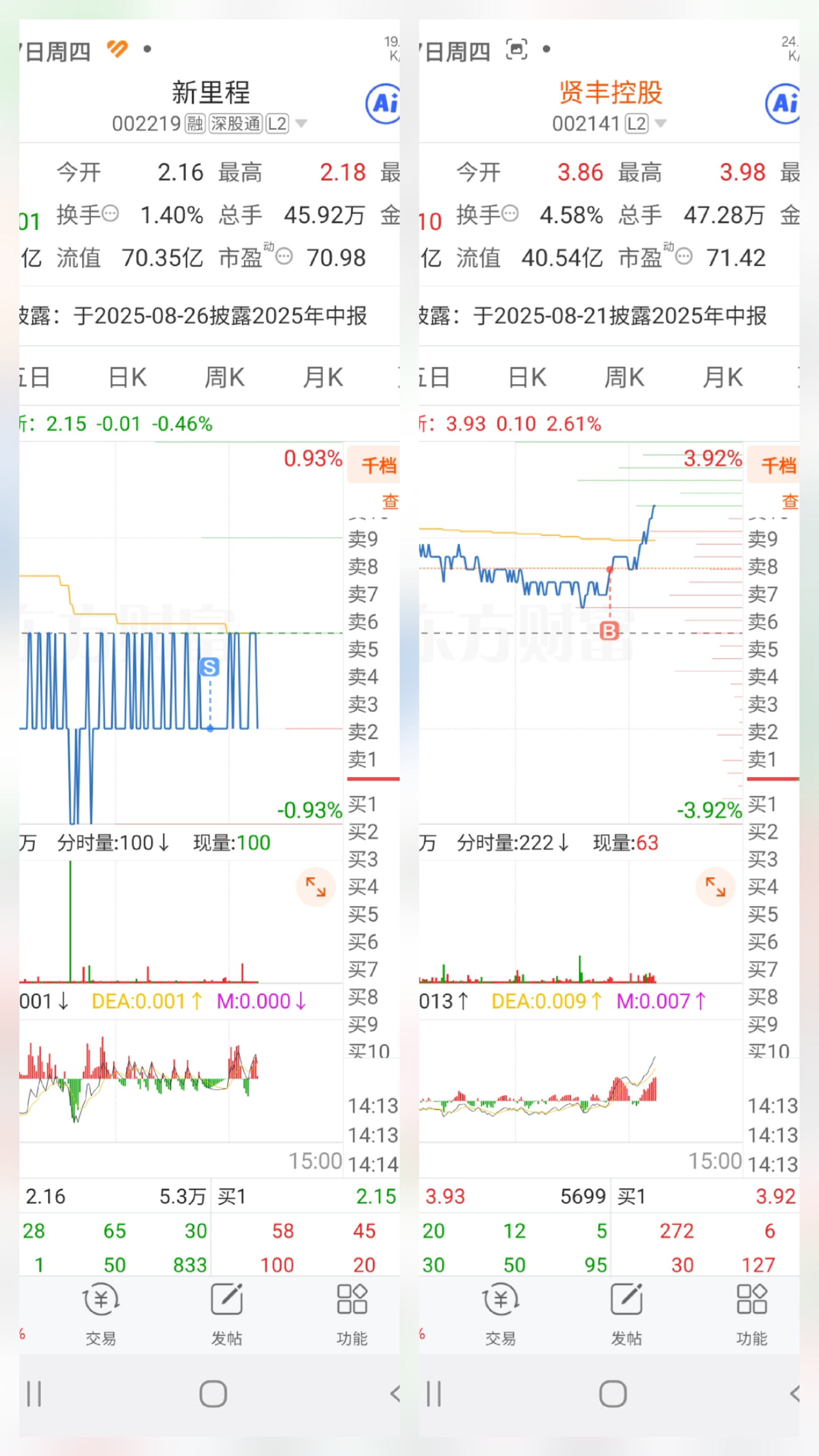Tap B buy marker on 贤丰控股 chart
The height and width of the screenshot is (1456, 819).
coord(609,630)
